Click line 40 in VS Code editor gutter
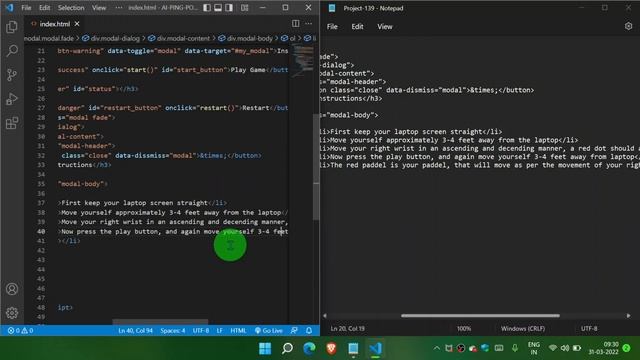Image resolution: width=640 pixels, height=360 pixels. (x=41, y=231)
